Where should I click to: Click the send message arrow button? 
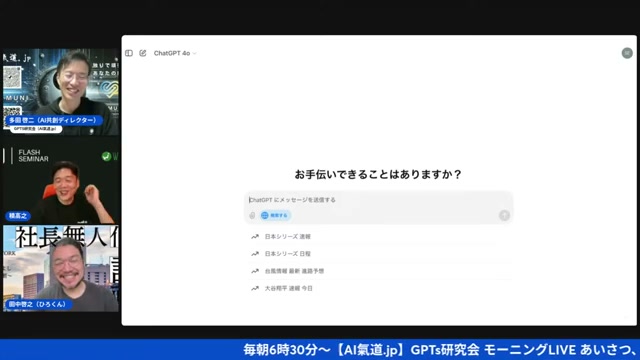504,215
